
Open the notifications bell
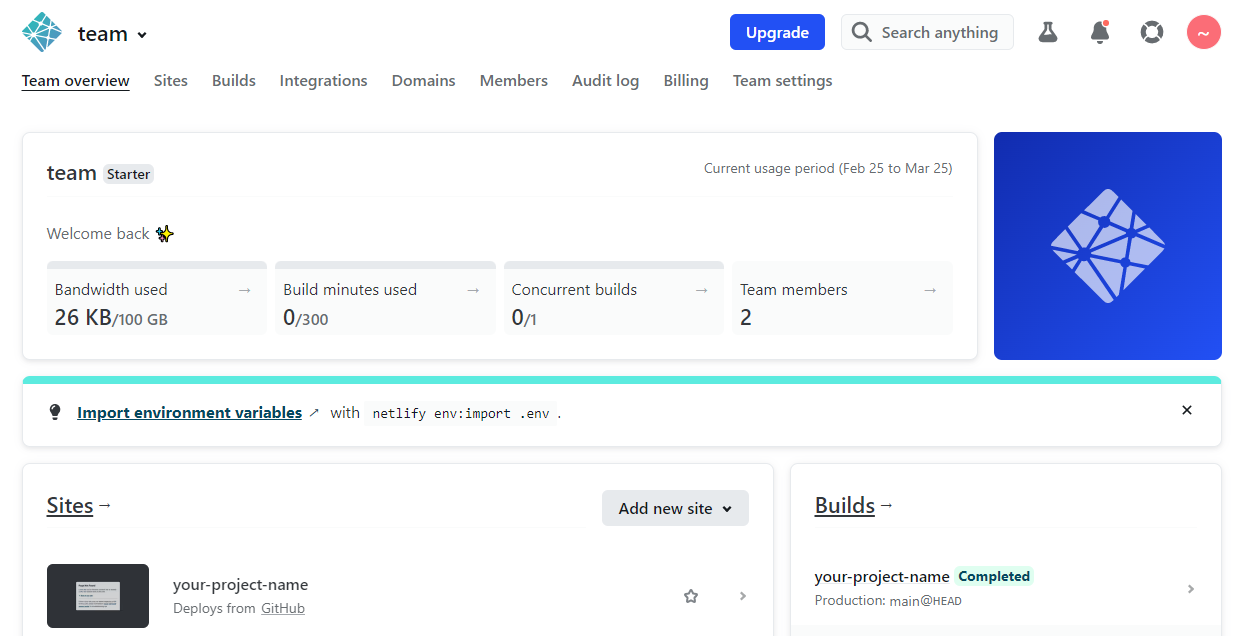(1099, 33)
